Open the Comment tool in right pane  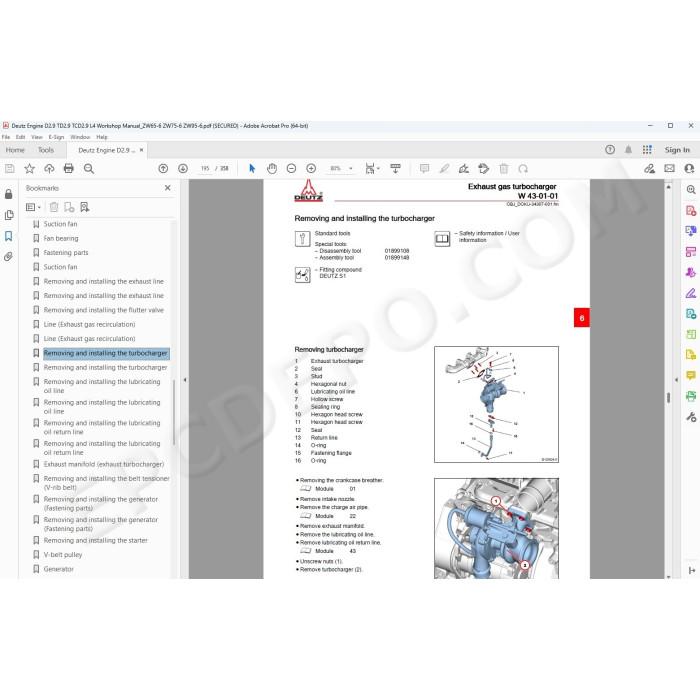pos(691,375)
